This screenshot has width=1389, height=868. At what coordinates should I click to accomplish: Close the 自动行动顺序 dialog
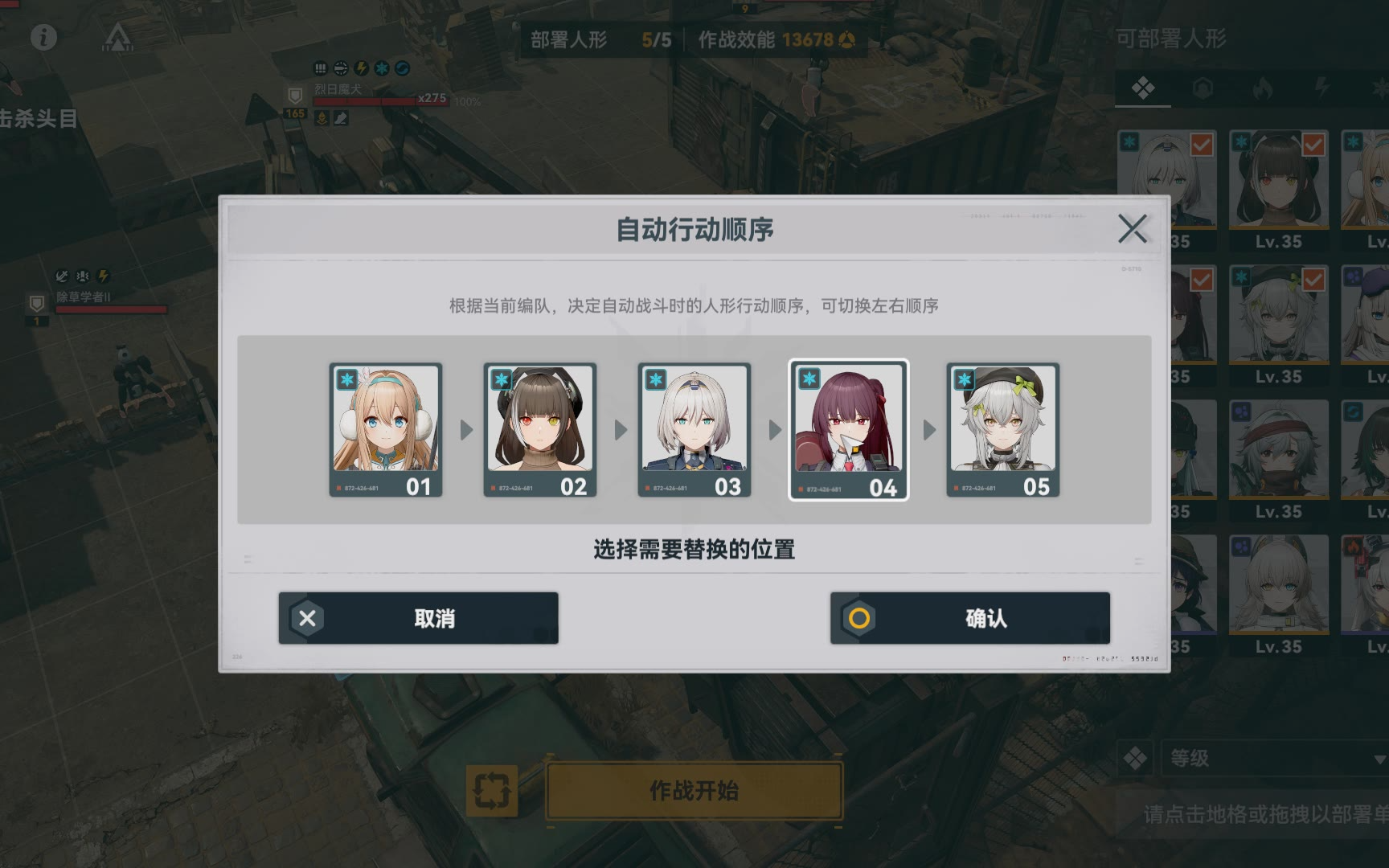[1133, 229]
